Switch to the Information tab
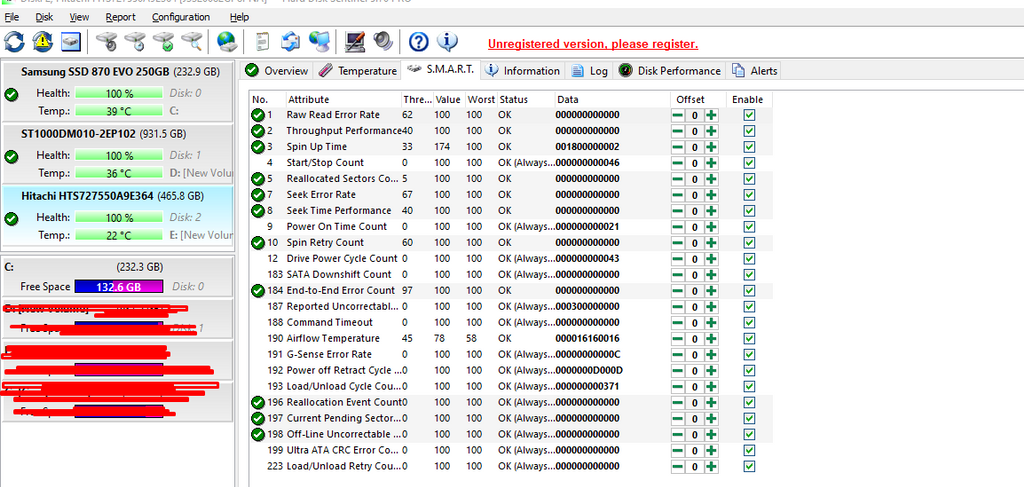The image size is (1024, 487). point(523,71)
